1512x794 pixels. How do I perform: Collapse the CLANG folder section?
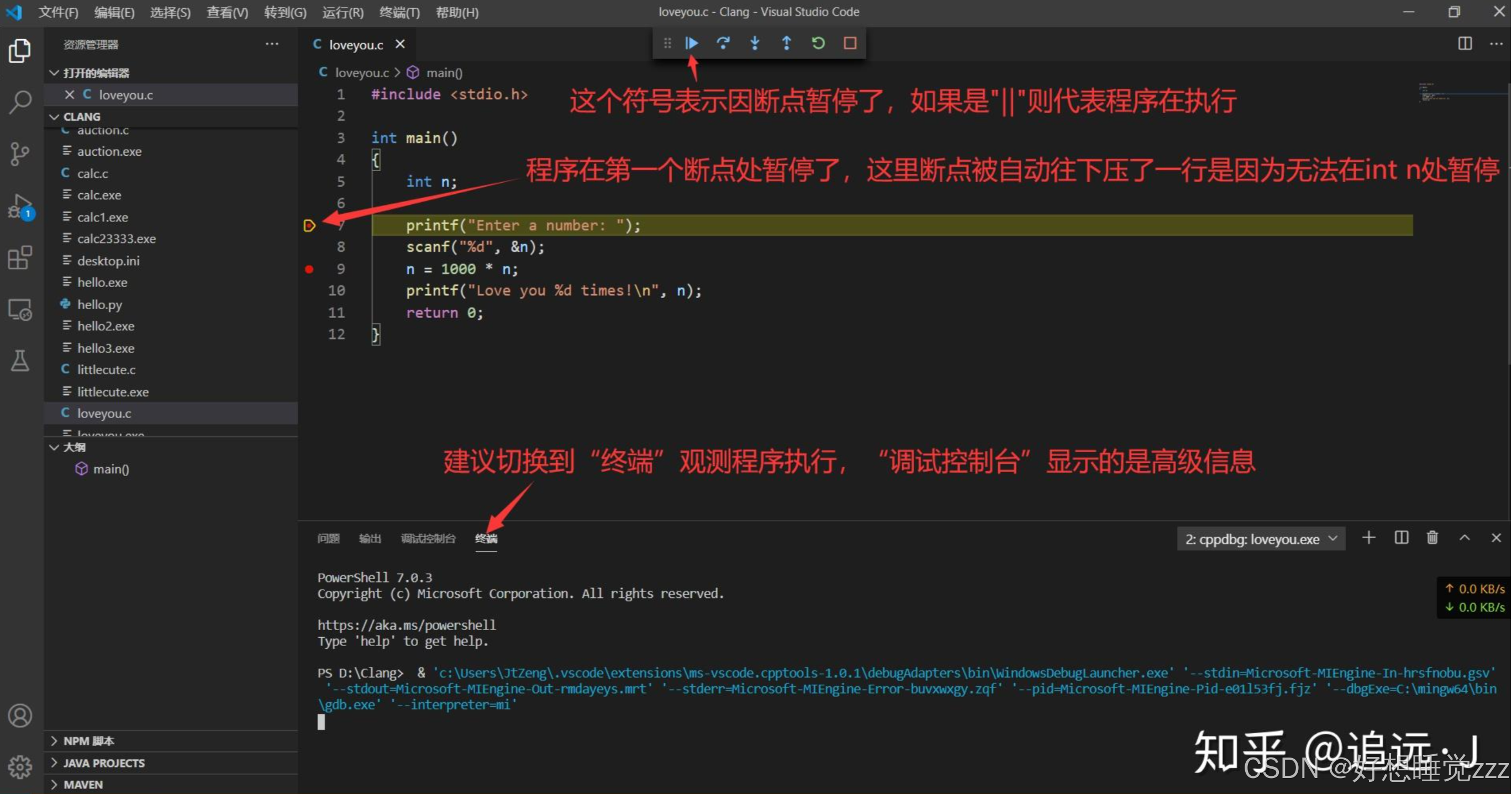(81, 116)
